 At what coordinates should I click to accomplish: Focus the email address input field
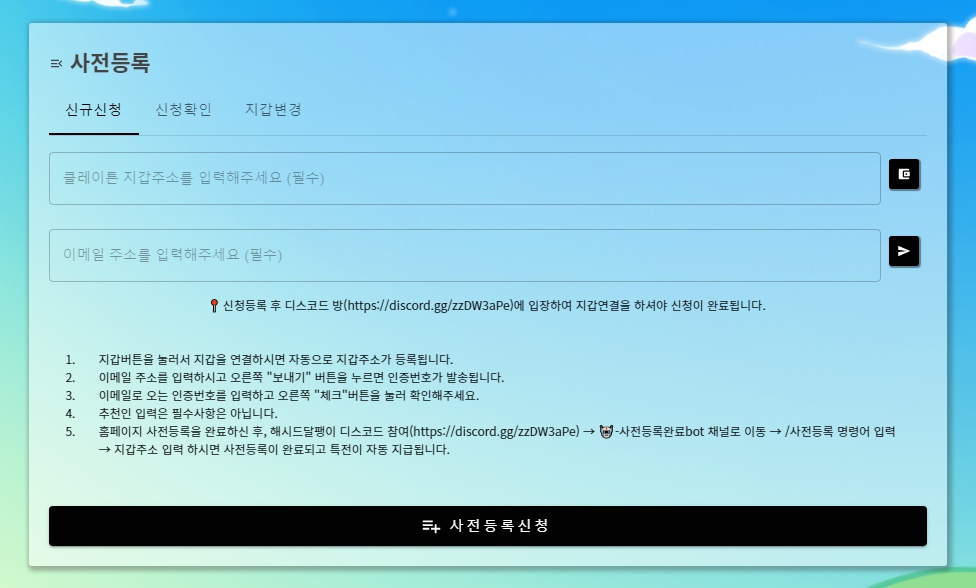(465, 256)
